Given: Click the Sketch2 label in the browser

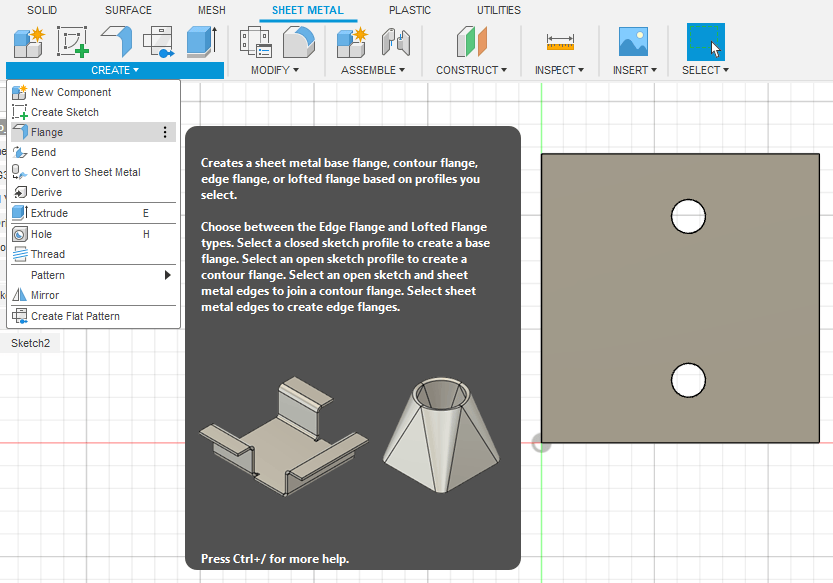Looking at the screenshot, I should 30,343.
